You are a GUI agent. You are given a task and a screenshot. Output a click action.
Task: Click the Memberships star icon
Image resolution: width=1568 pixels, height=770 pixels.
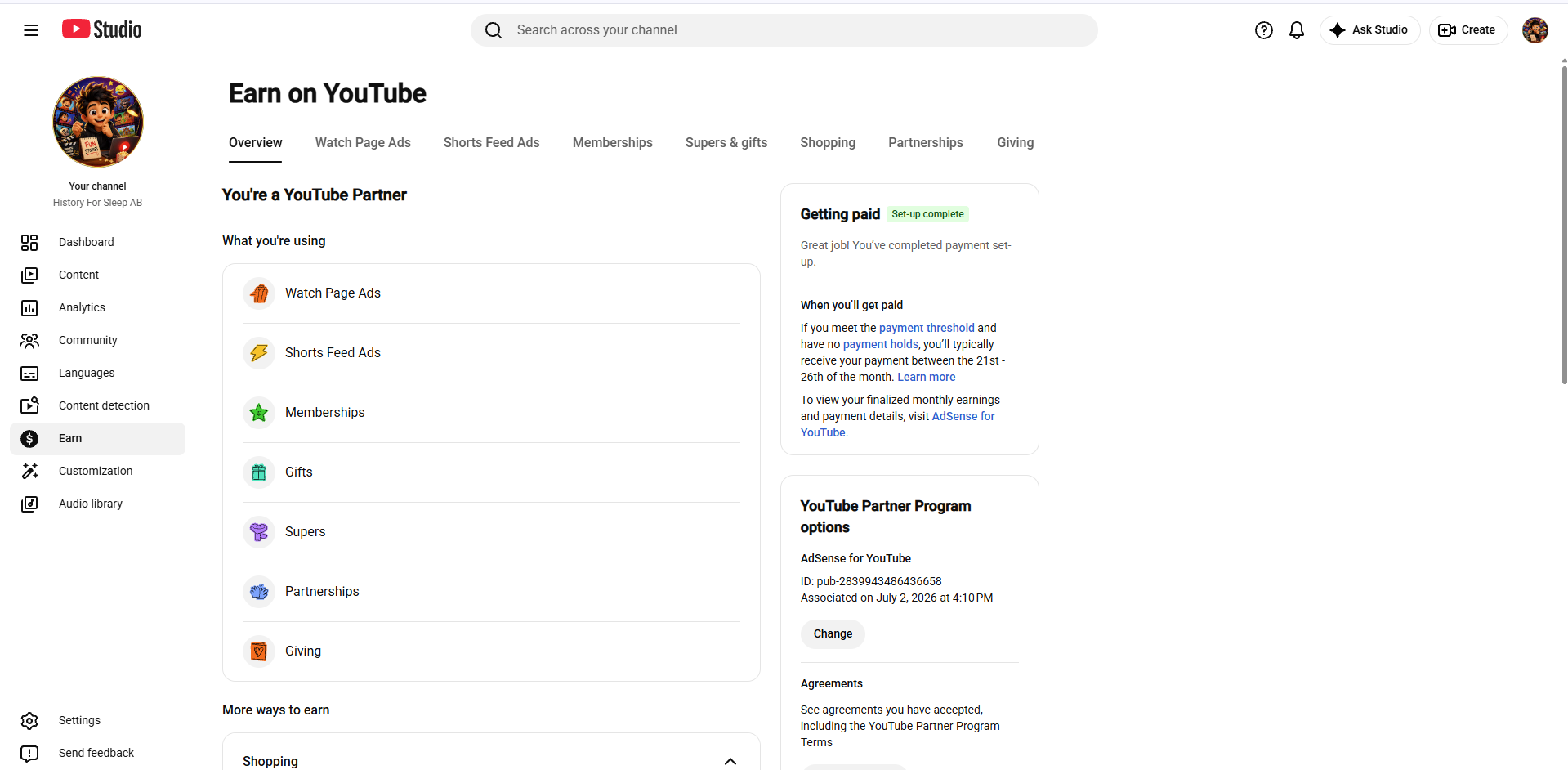[259, 413]
